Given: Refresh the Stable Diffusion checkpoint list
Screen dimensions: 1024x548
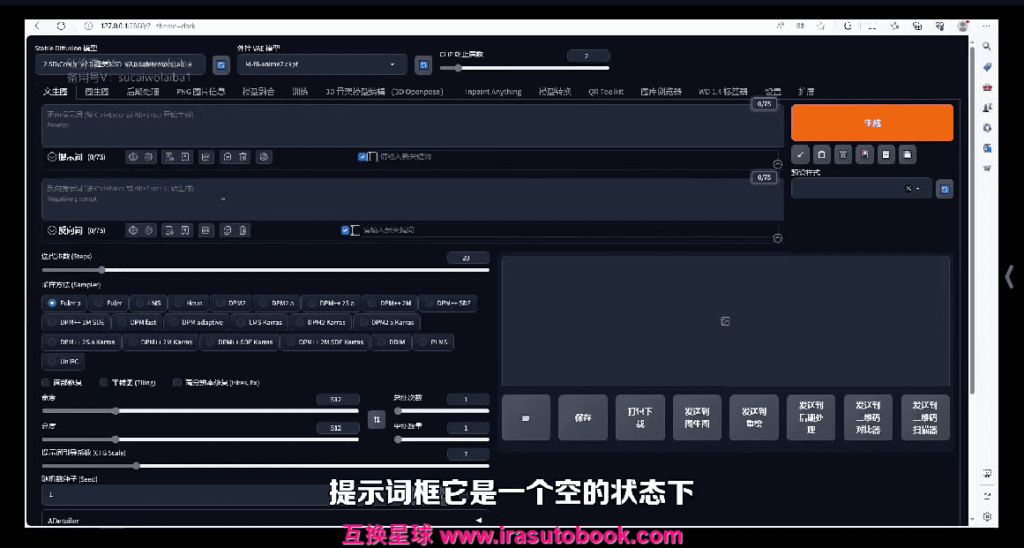Looking at the screenshot, I should point(221,65).
